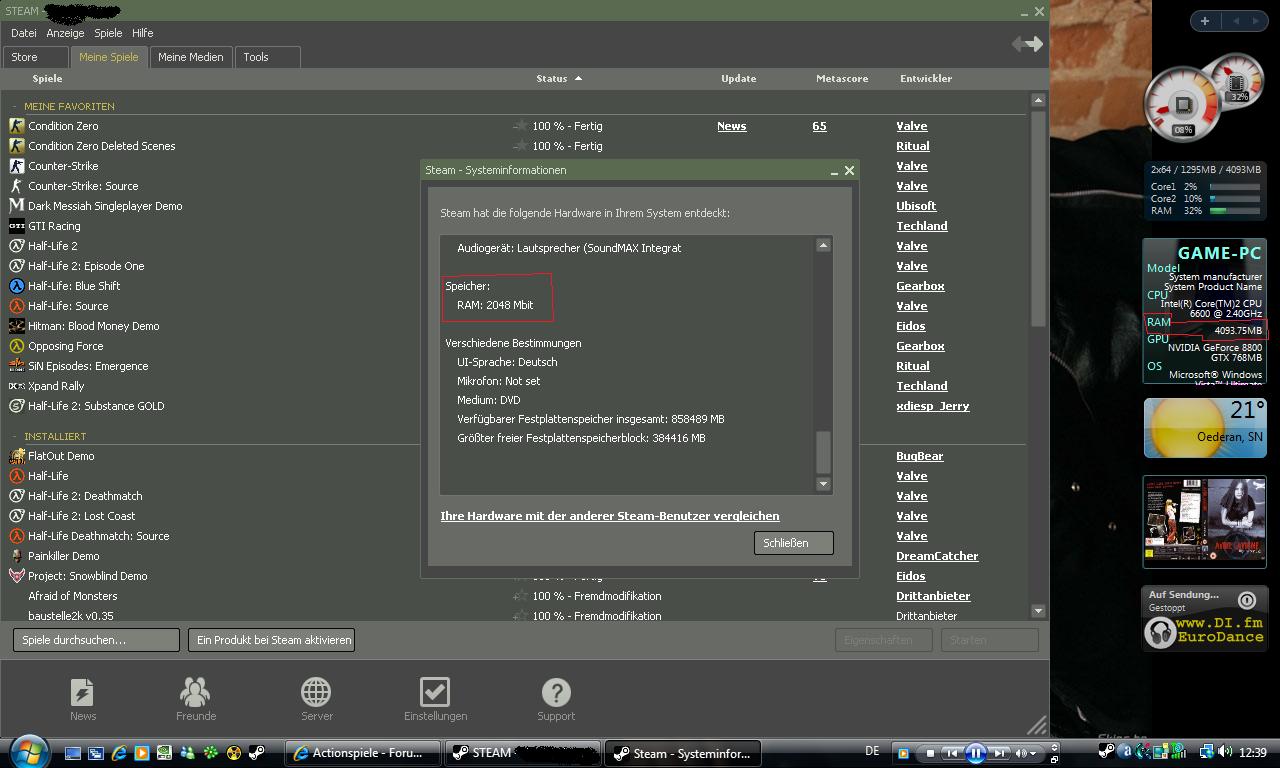Open the Server browser icon
The width and height of the screenshot is (1280, 768).
[316, 692]
